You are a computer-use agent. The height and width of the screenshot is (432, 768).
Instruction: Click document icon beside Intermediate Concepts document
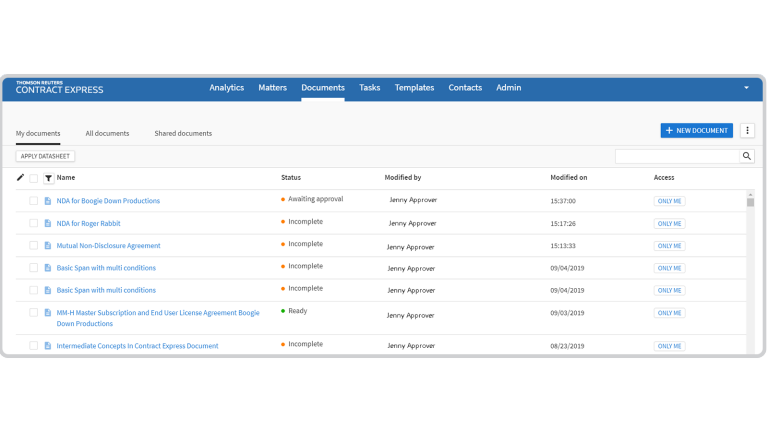(x=48, y=346)
